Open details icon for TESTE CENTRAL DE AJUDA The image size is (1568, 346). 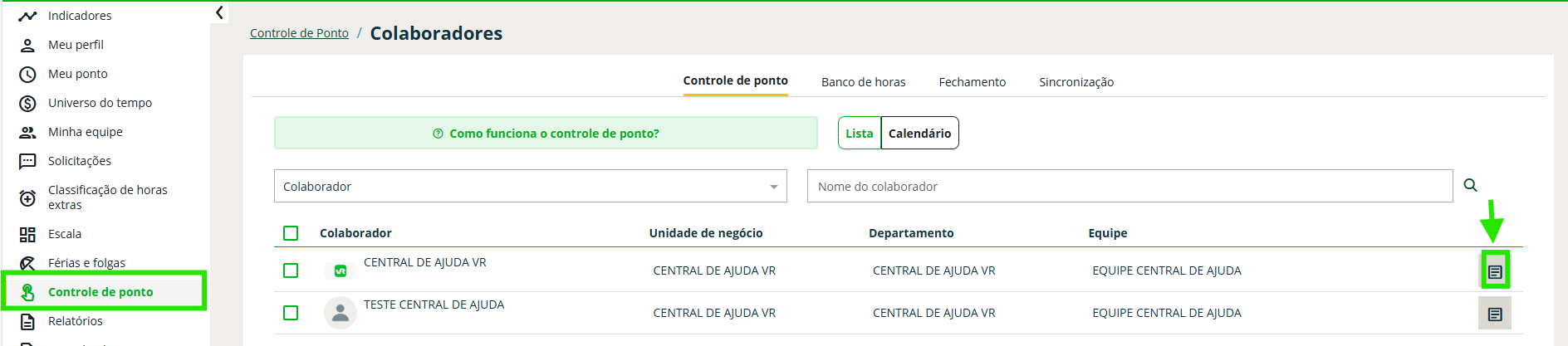point(1495,314)
